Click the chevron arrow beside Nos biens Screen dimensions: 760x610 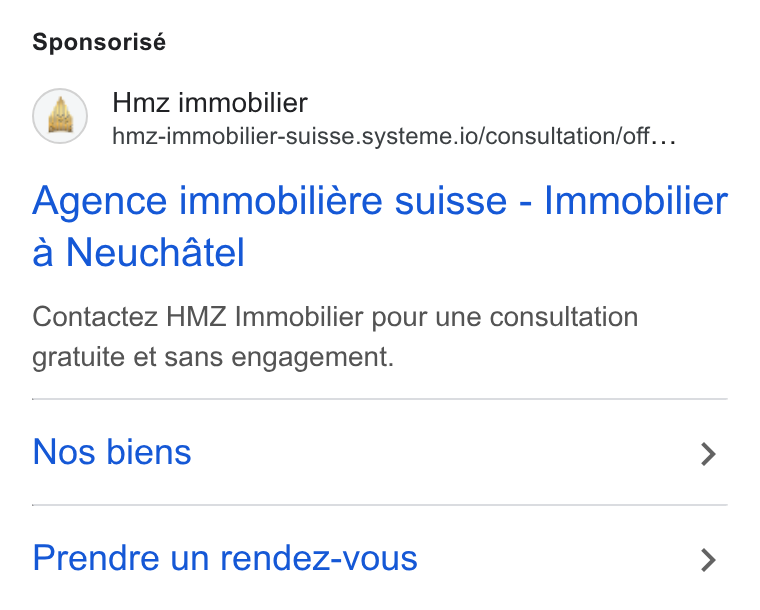coord(709,454)
